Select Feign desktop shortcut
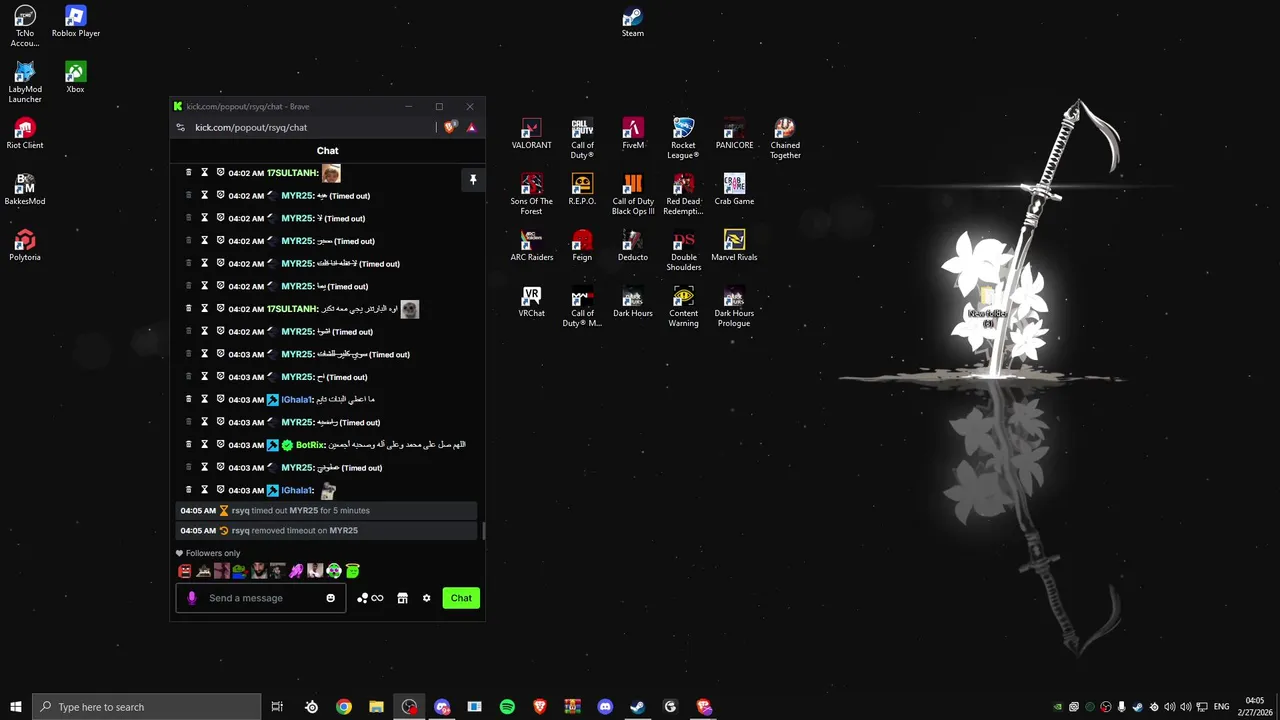1280x720 pixels. [x=582, y=246]
